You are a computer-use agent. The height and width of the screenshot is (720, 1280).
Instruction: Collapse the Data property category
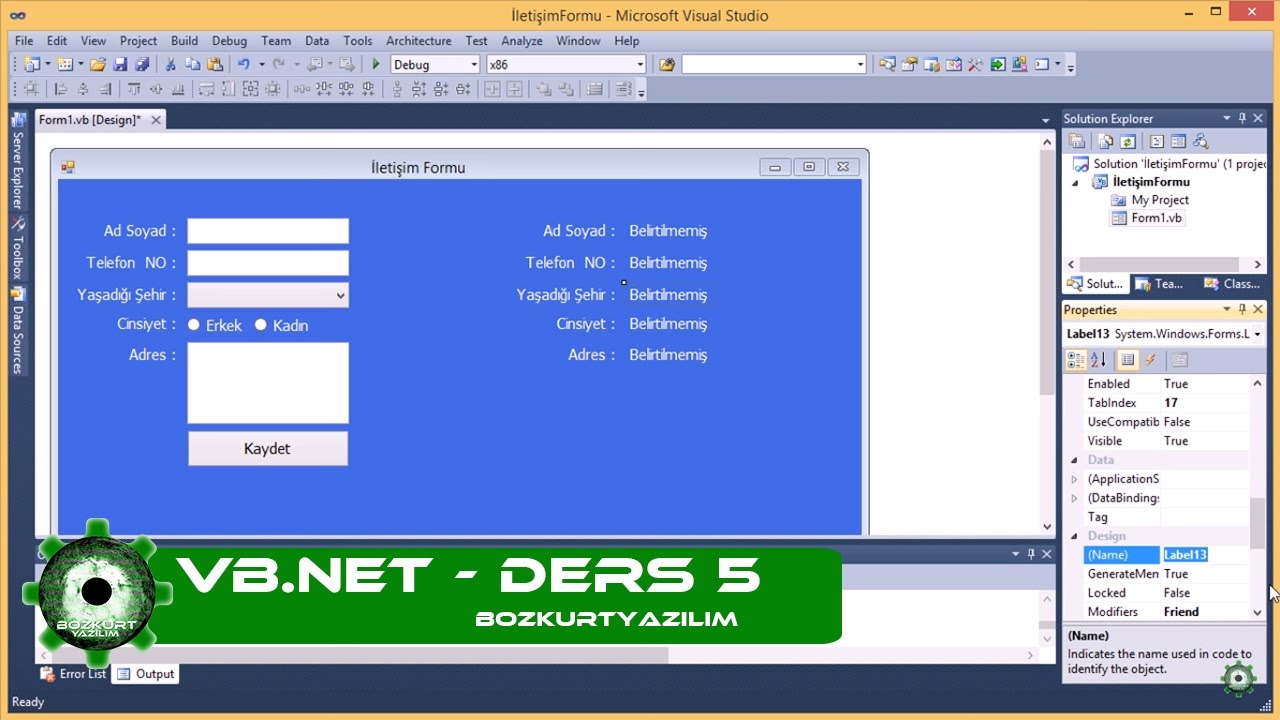(1075, 460)
